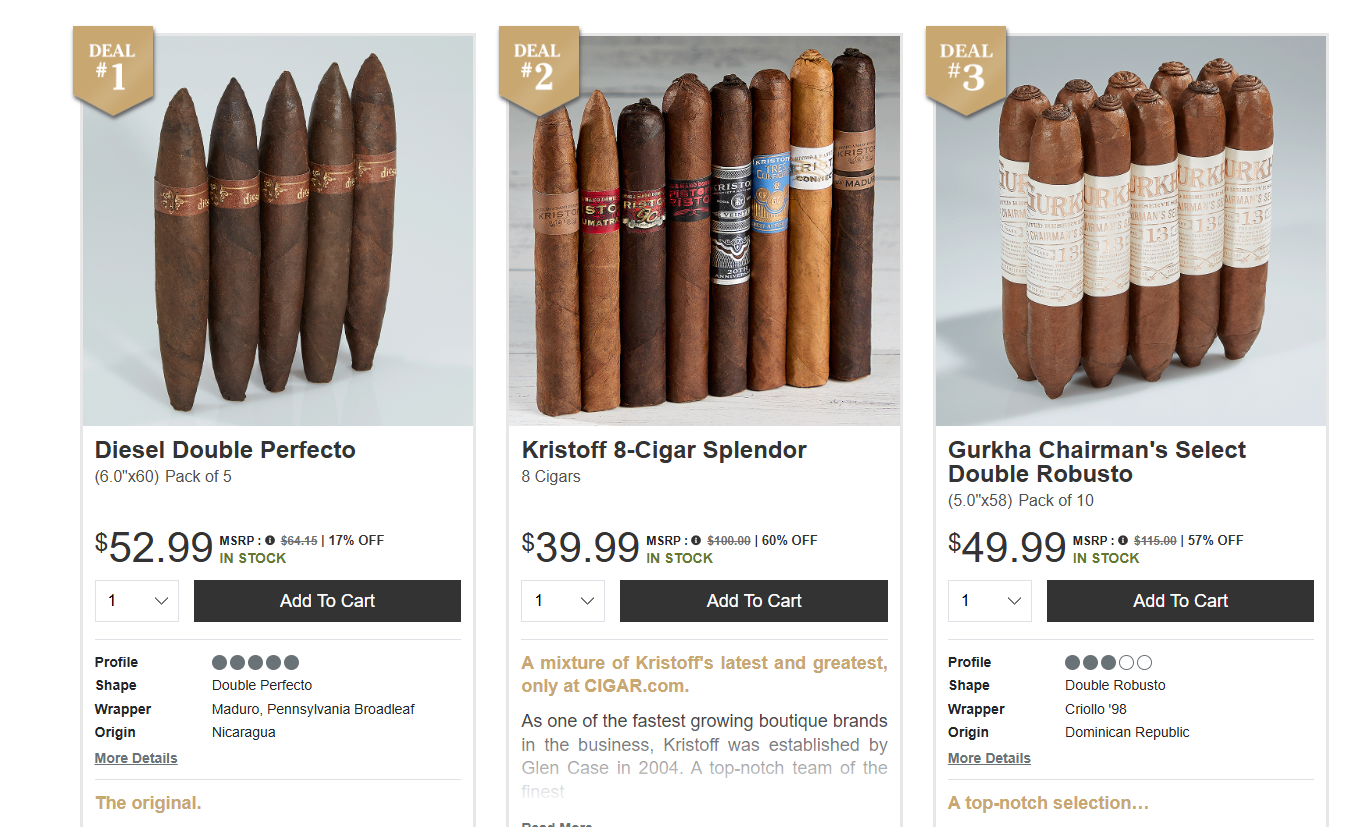Open quantity dropdown for Diesel Double Perfecto

click(x=137, y=601)
